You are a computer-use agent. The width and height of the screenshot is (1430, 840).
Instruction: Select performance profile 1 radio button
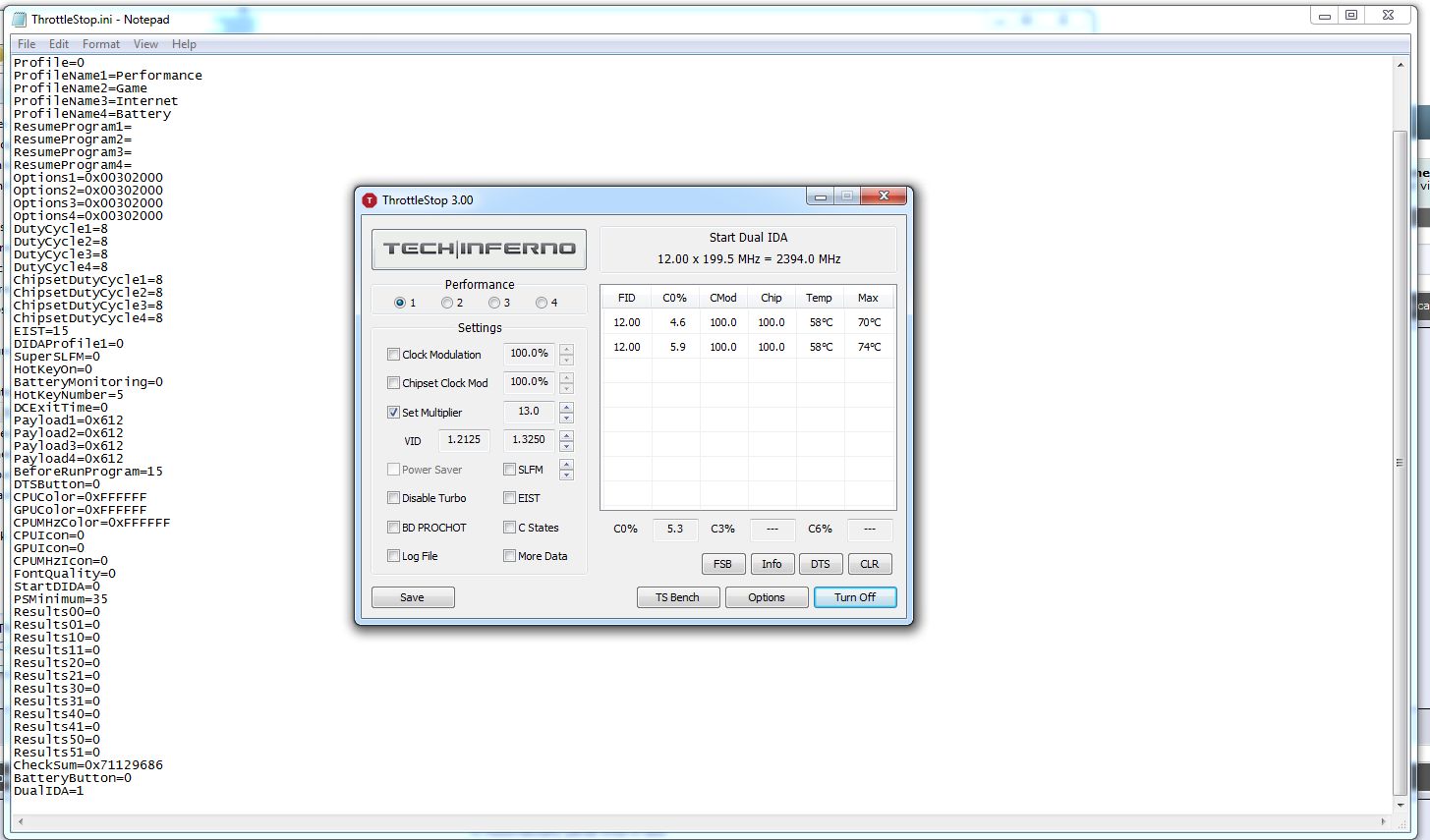(x=400, y=303)
